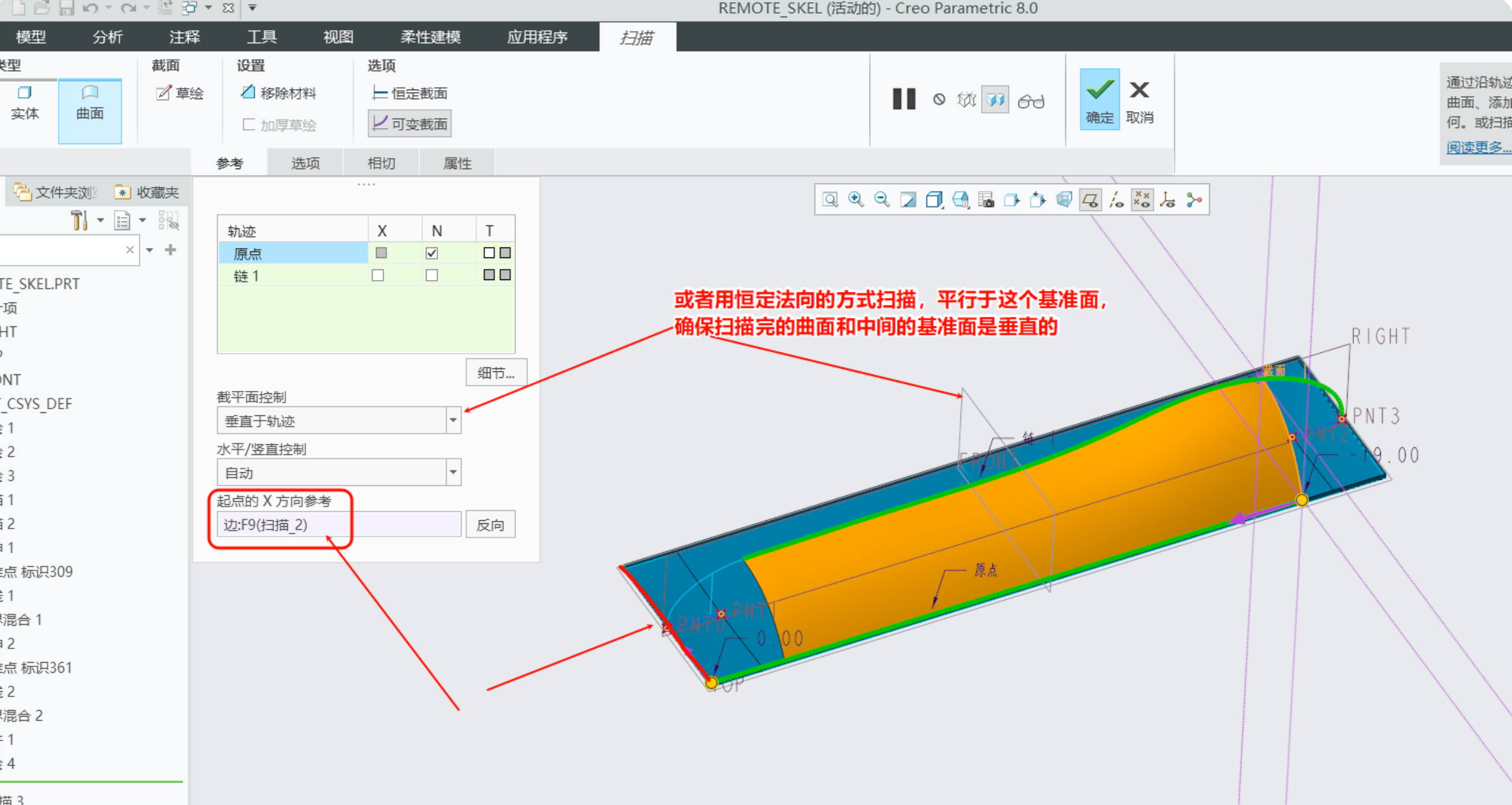
Task: Open the 截平面控制 dropdown
Action: (453, 420)
